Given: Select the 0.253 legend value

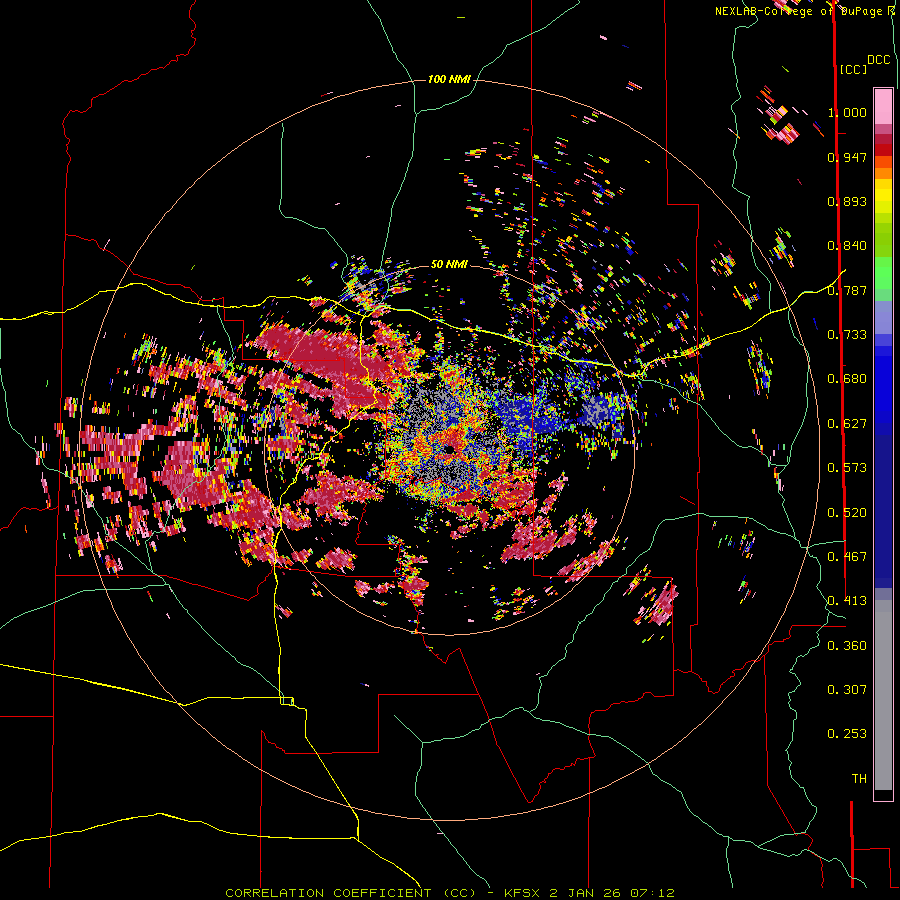Looking at the screenshot, I should coord(847,734).
